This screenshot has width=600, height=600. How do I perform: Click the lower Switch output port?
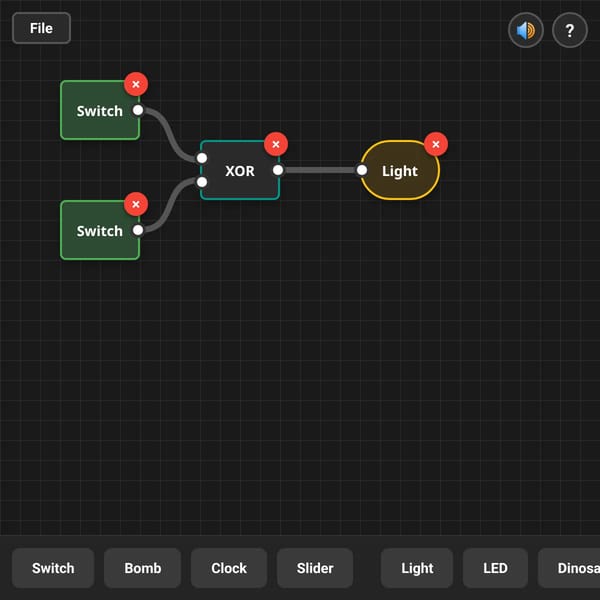[138, 230]
